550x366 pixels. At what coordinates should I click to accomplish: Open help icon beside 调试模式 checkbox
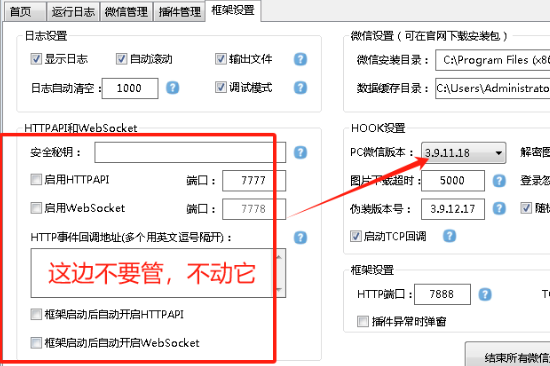(300, 88)
